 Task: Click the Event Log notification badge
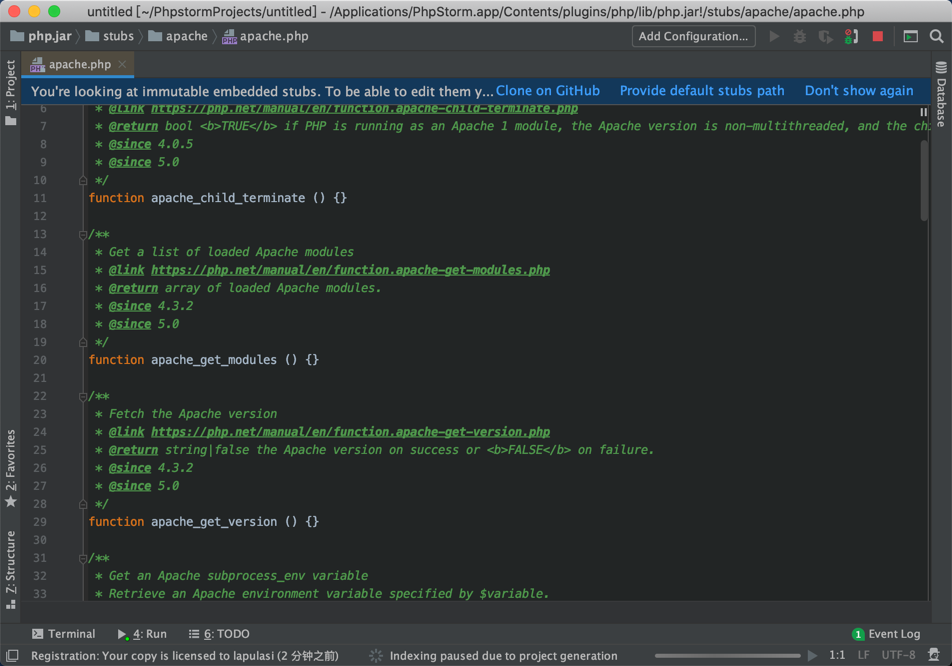[858, 634]
